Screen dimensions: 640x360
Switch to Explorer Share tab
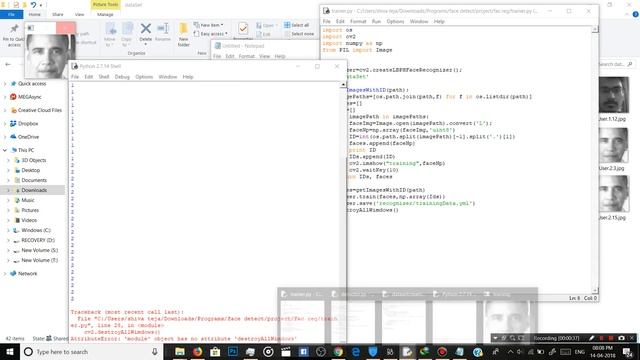tap(58, 14)
